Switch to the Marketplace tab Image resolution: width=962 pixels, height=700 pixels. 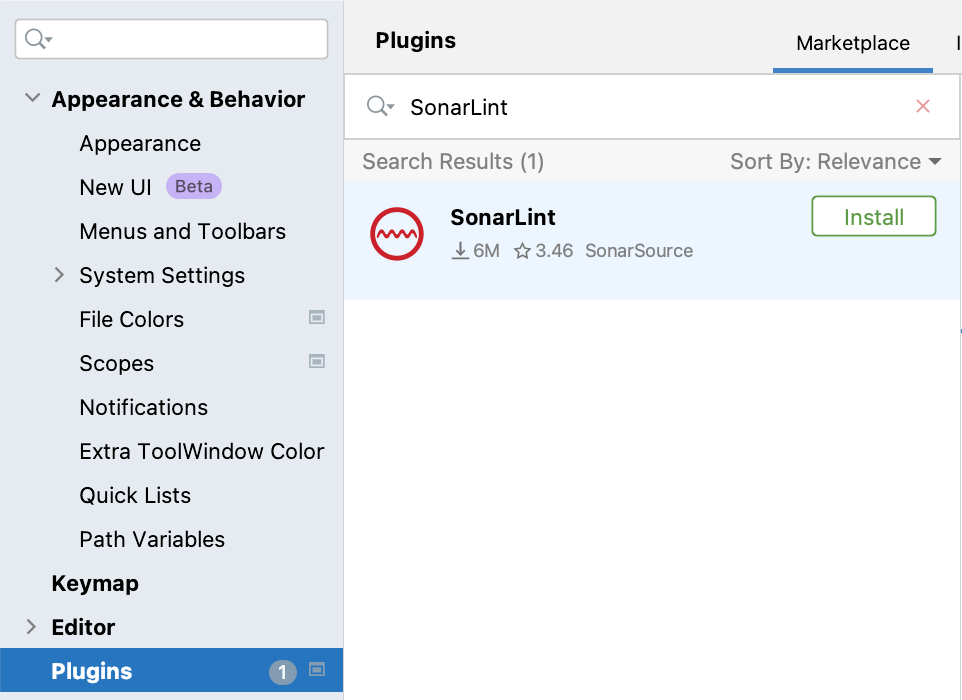853,43
